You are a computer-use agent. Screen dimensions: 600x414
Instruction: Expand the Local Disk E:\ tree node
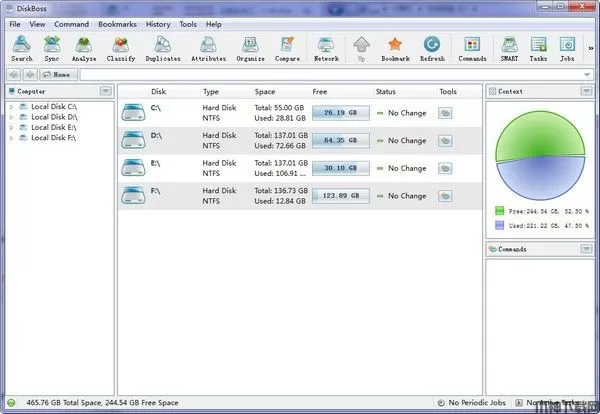point(11,127)
